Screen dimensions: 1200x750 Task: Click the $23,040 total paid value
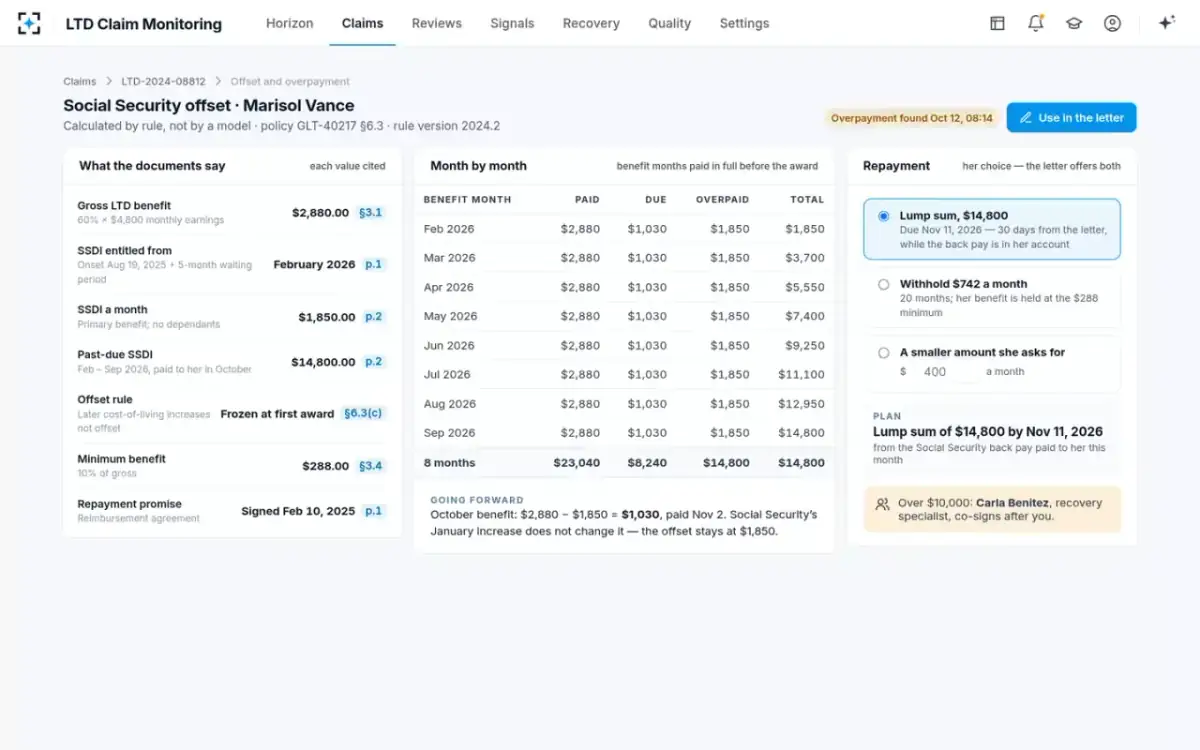(577, 463)
